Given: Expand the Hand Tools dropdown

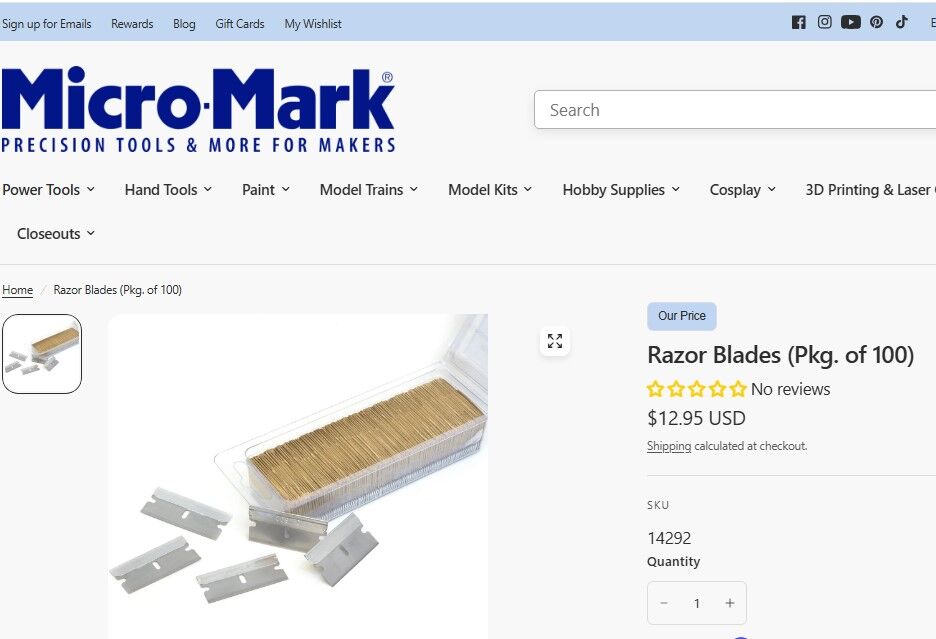Looking at the screenshot, I should coord(168,190).
